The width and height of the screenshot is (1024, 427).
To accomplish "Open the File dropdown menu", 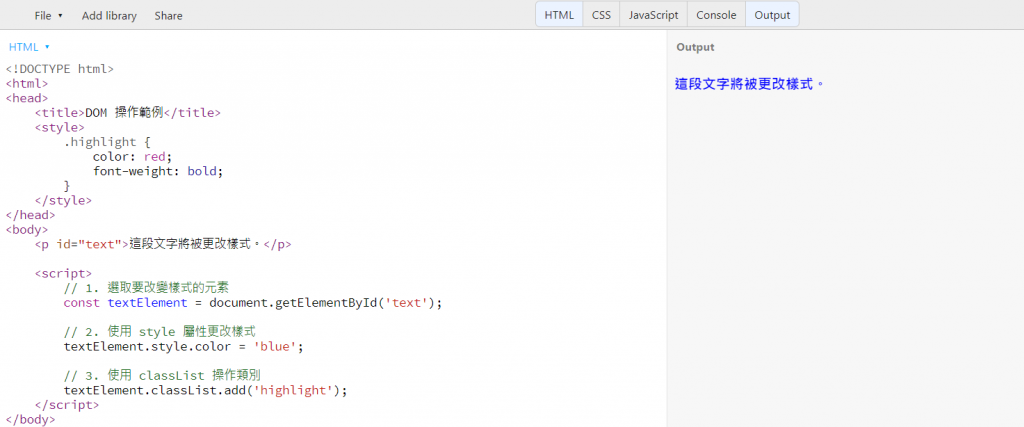I will tap(48, 16).
